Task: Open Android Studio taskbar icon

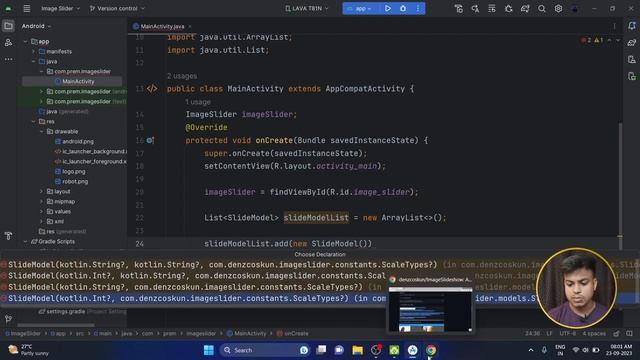Action: pyautogui.click(x=413, y=350)
